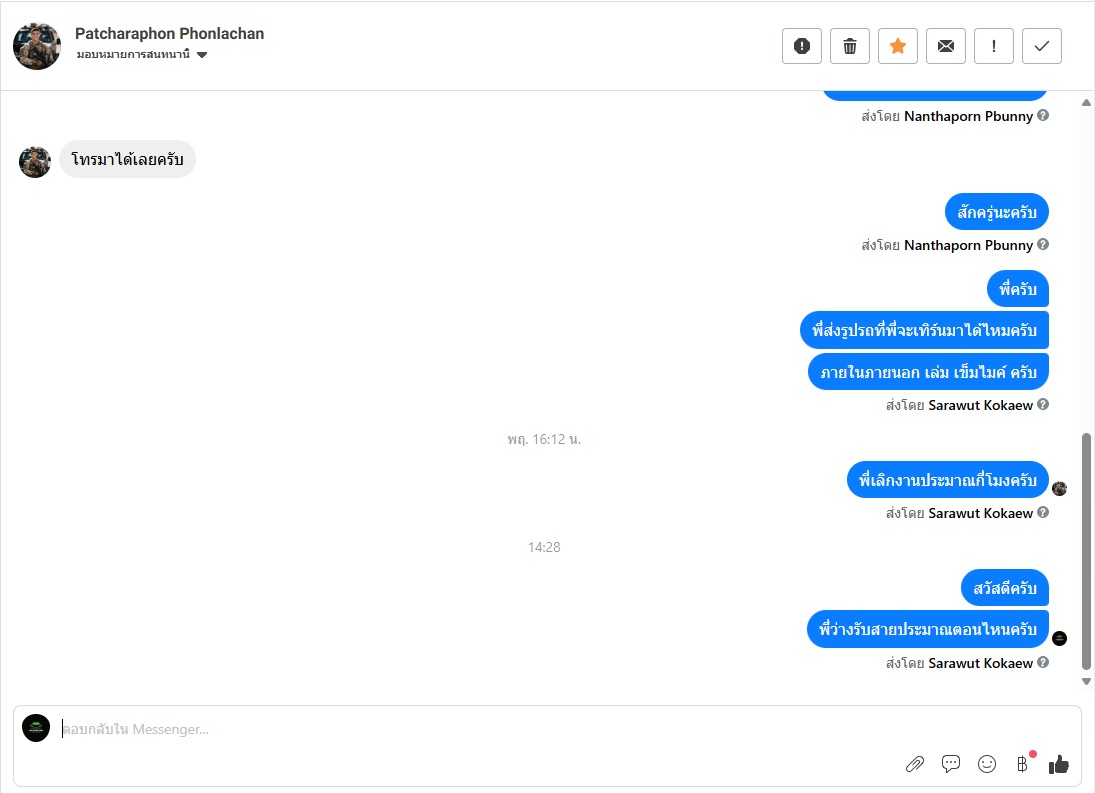Image resolution: width=1095 pixels, height=793 pixels.
Task: Open saved replies speech bubble icon
Action: [x=951, y=764]
